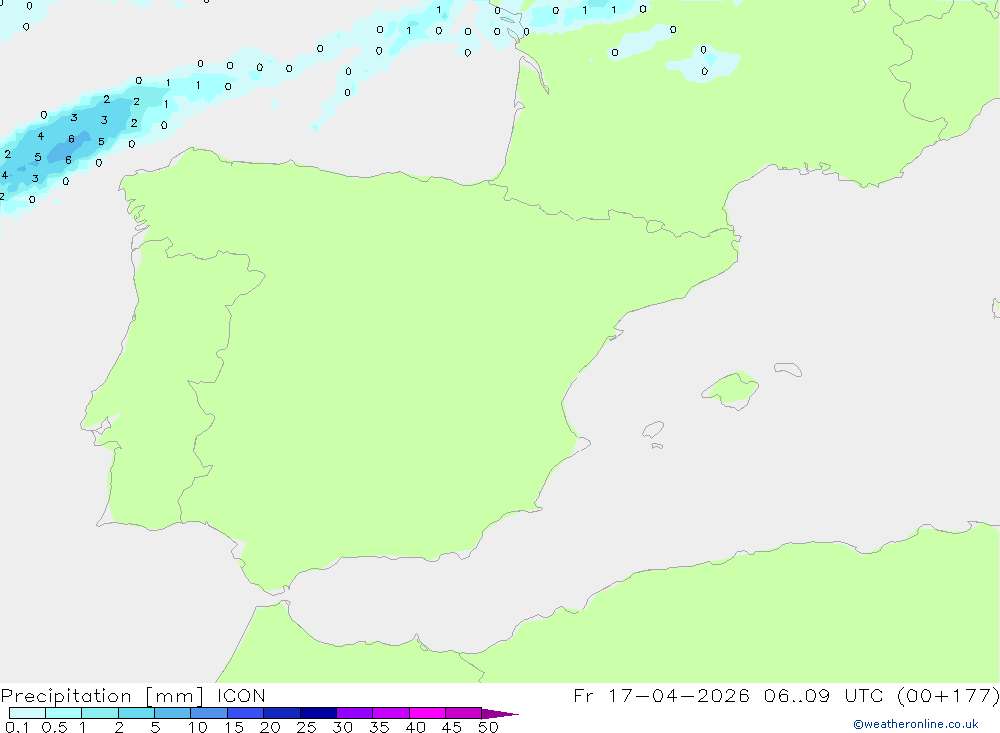This screenshot has width=1000, height=733.
Task: Click the '45' legend scale label
Action: click(x=452, y=727)
